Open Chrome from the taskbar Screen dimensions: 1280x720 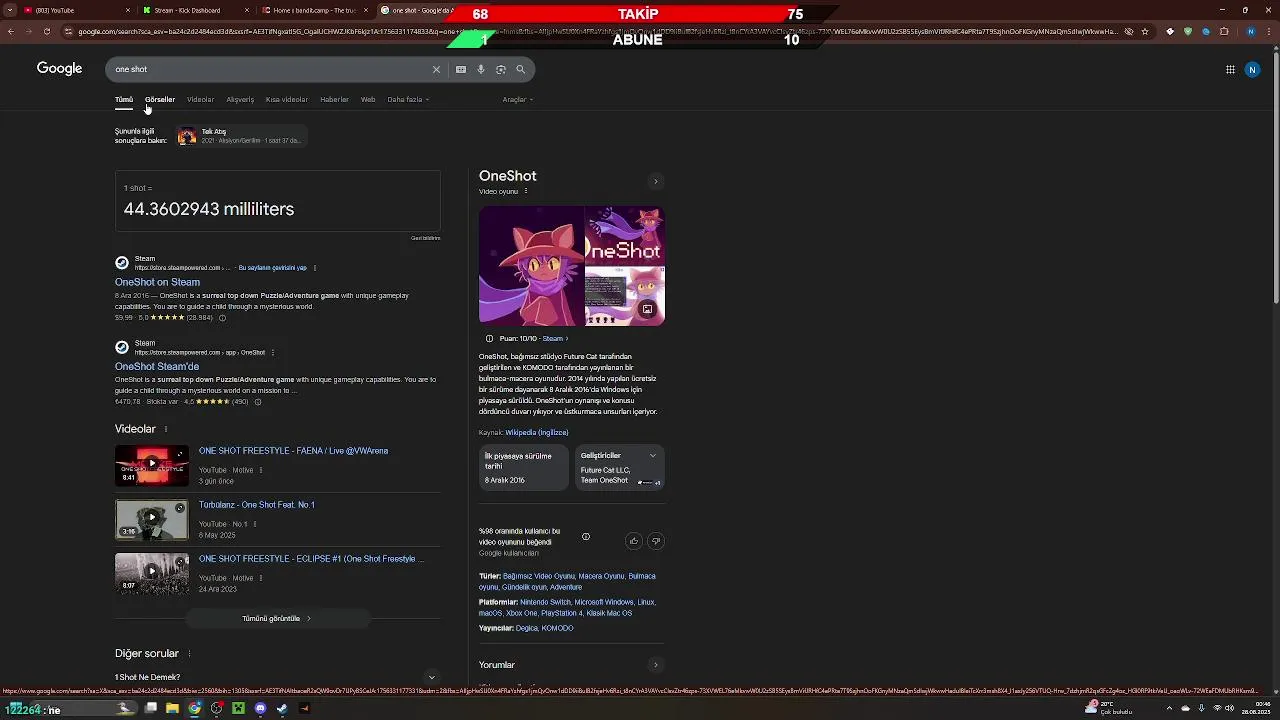(194, 708)
